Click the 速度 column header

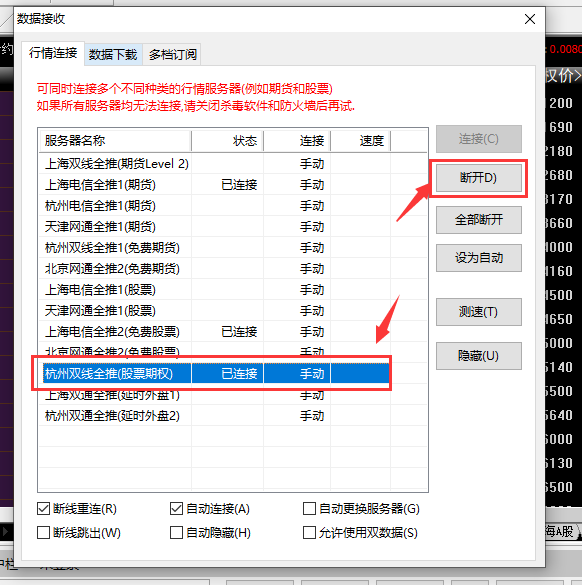coord(360,141)
